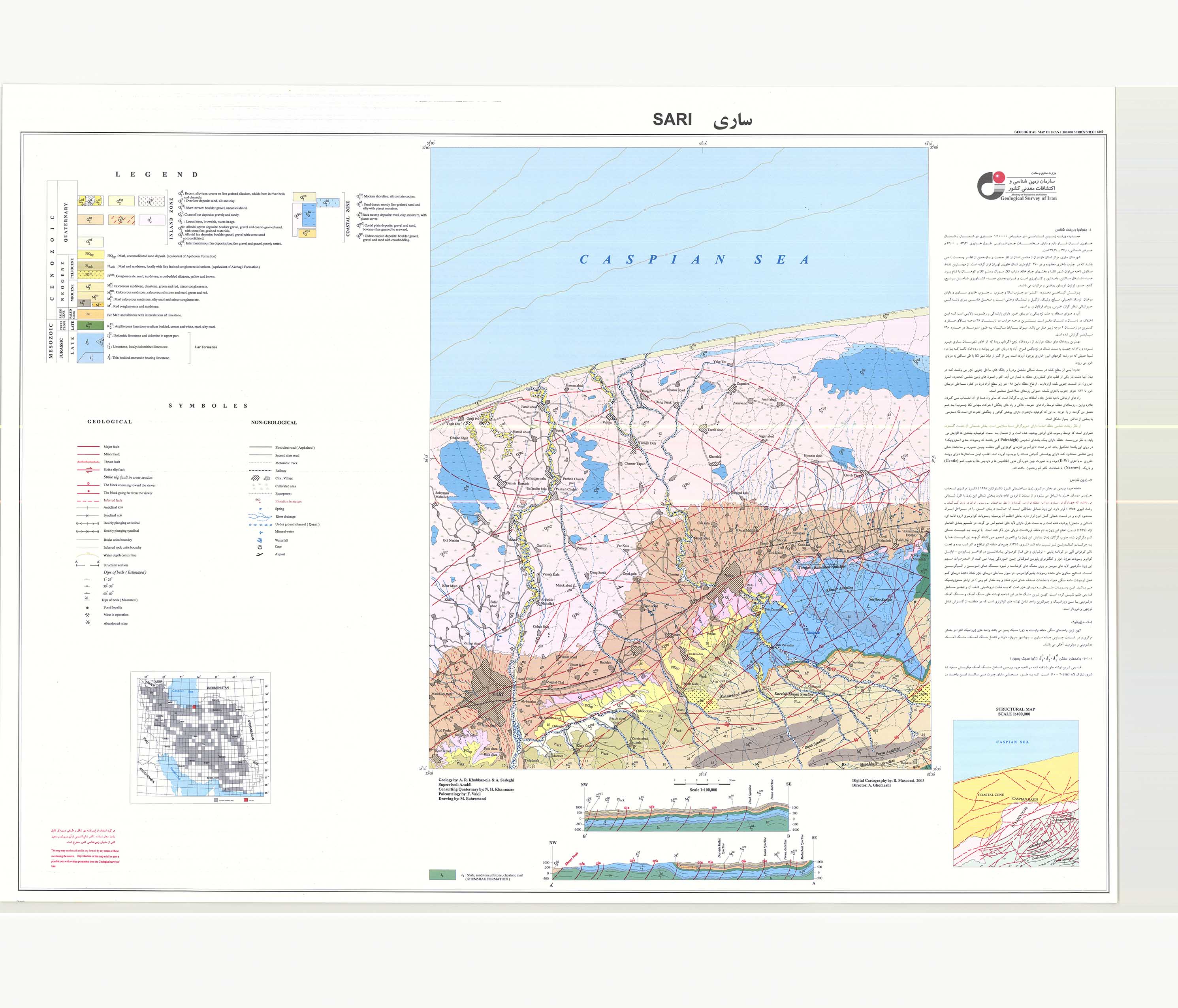Click the Mine in operation hammers symbol
Image resolution: width=1178 pixels, height=1008 pixels.
tap(88, 615)
